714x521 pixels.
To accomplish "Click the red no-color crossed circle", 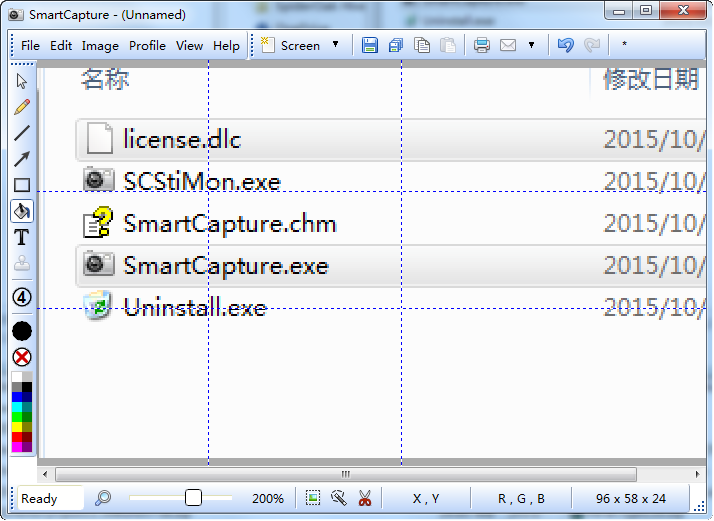I will [21, 357].
